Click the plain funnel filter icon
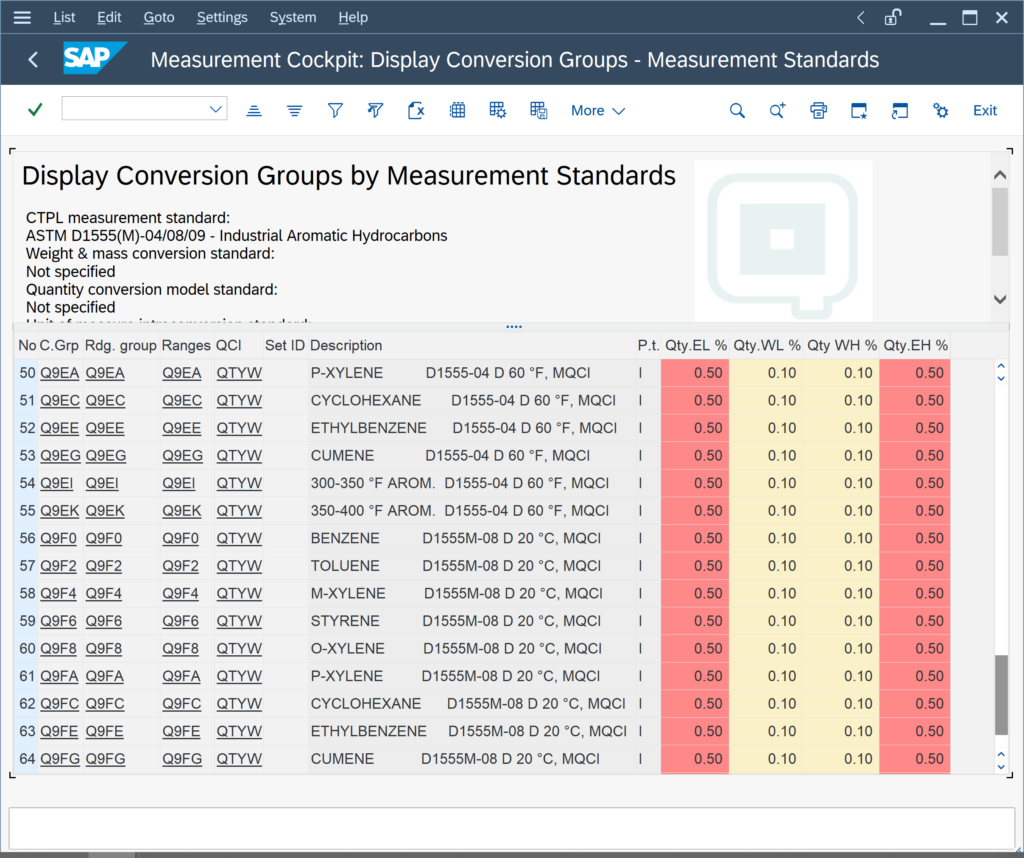Viewport: 1024px width, 858px height. (x=335, y=110)
